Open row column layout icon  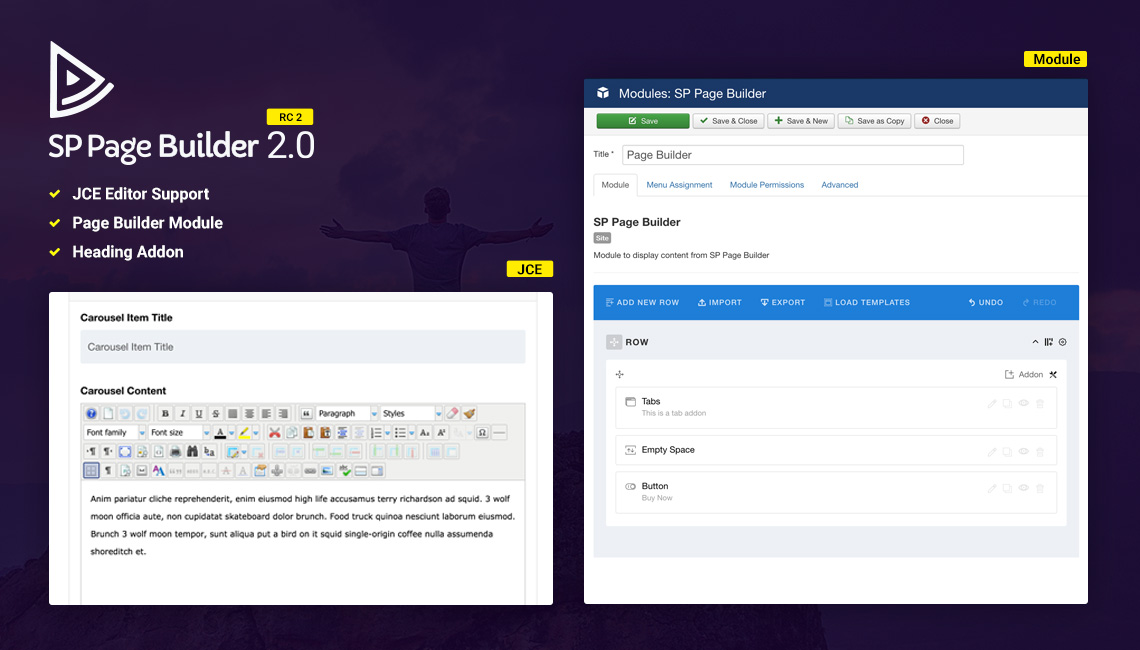(x=1048, y=342)
